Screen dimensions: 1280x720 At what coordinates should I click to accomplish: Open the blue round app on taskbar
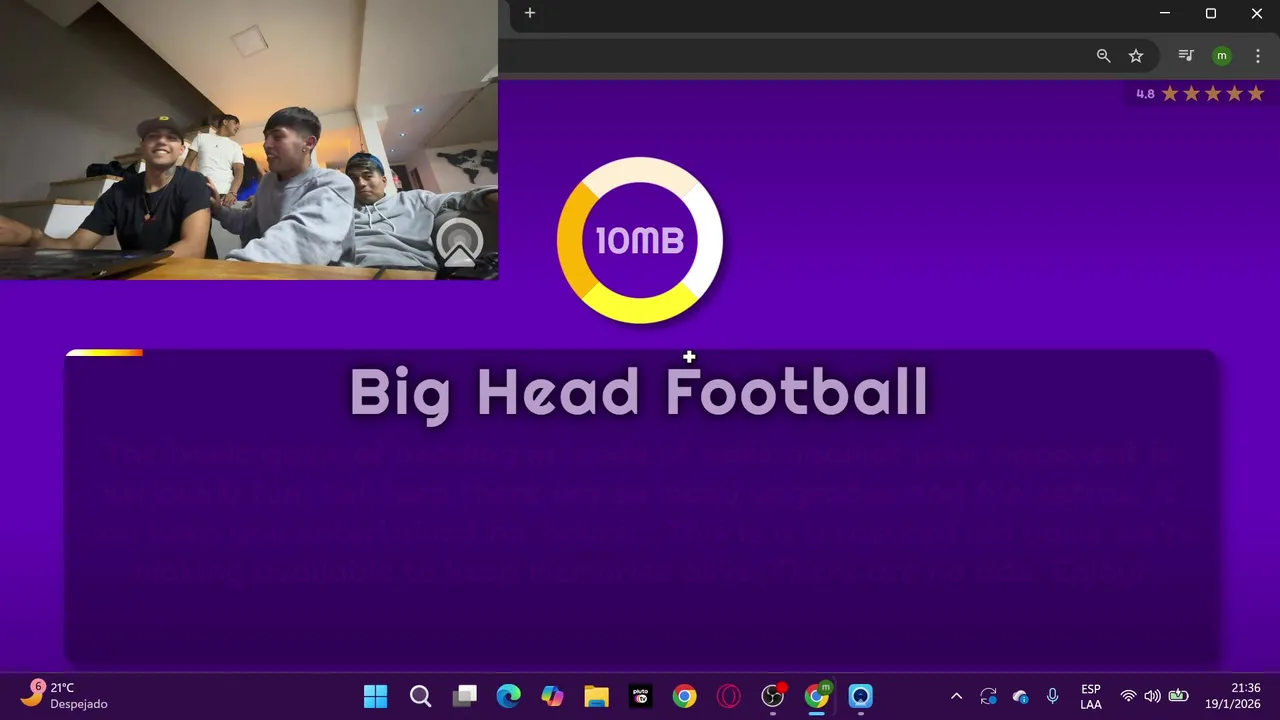861,696
